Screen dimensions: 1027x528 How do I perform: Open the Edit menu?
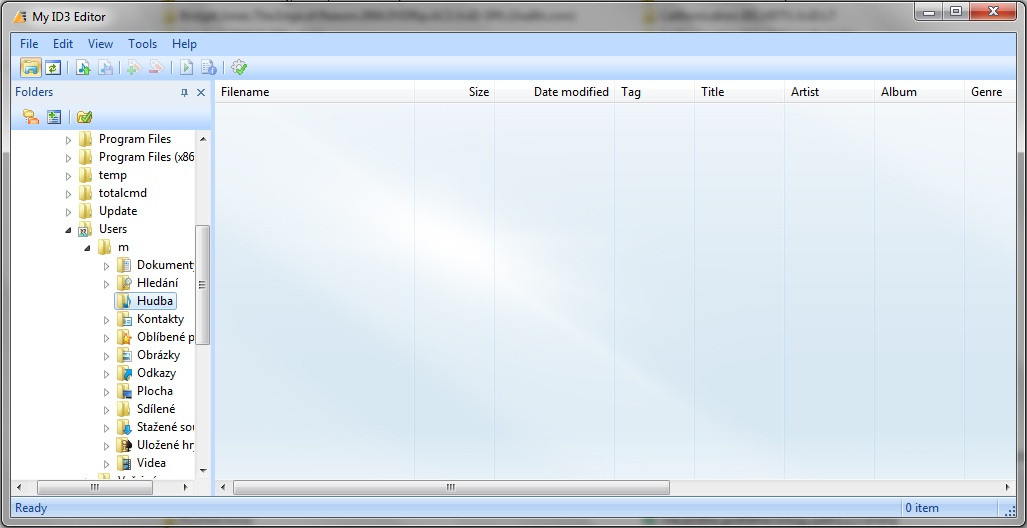(63, 44)
